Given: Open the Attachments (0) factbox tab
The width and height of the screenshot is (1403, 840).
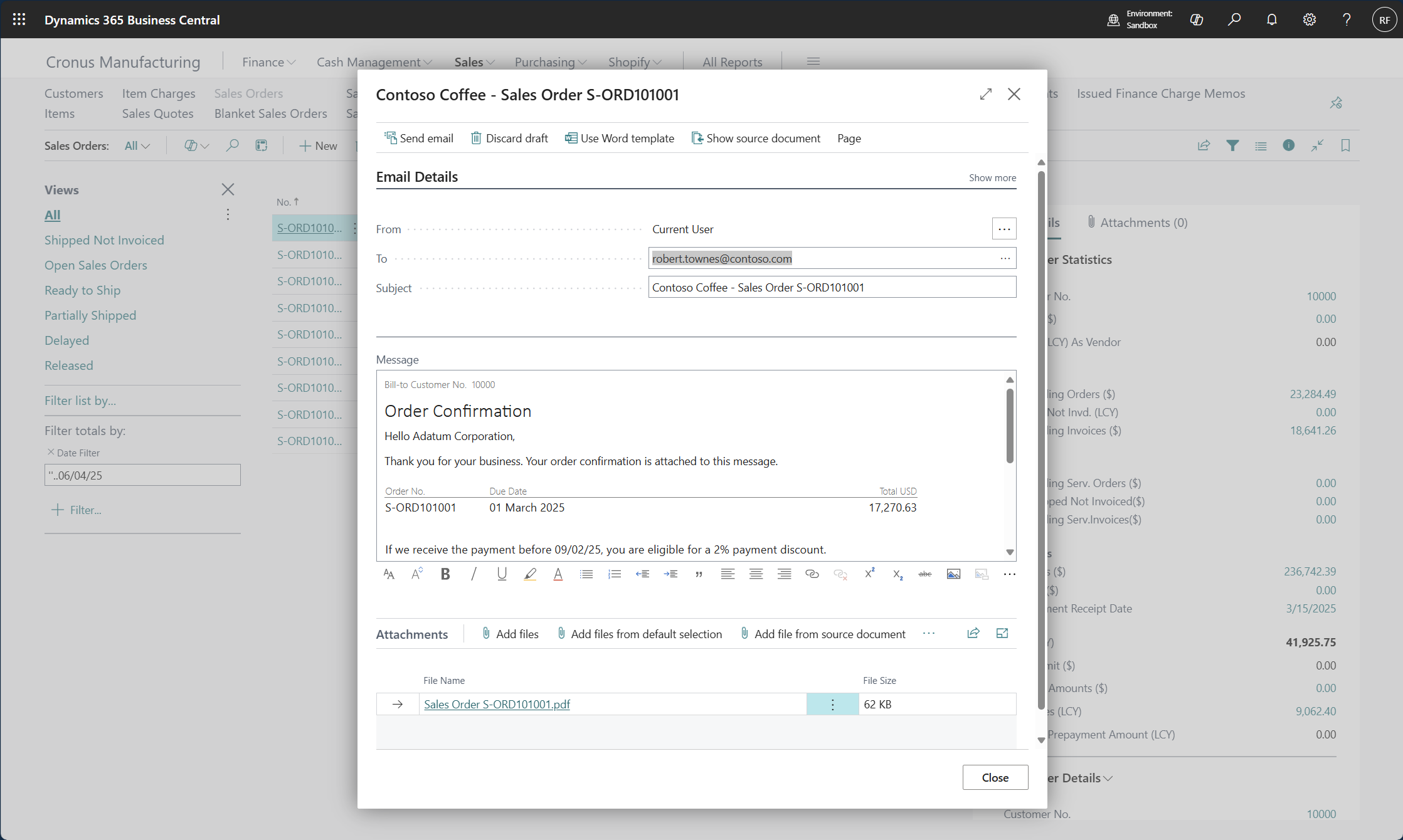Looking at the screenshot, I should [1137, 222].
